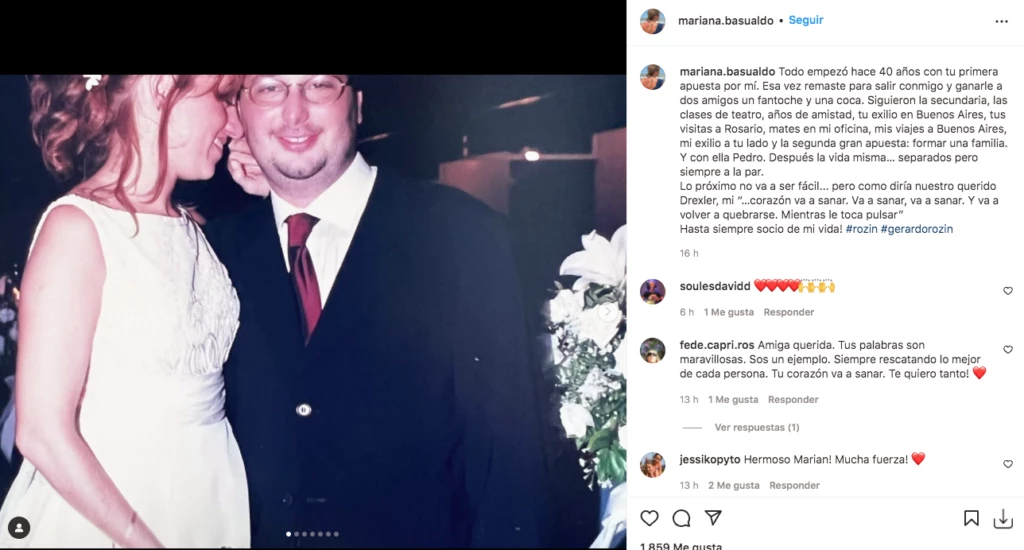Image resolution: width=1024 pixels, height=550 pixels.
Task: Click Seguir to follow mariana.basualdo
Action: (x=805, y=20)
